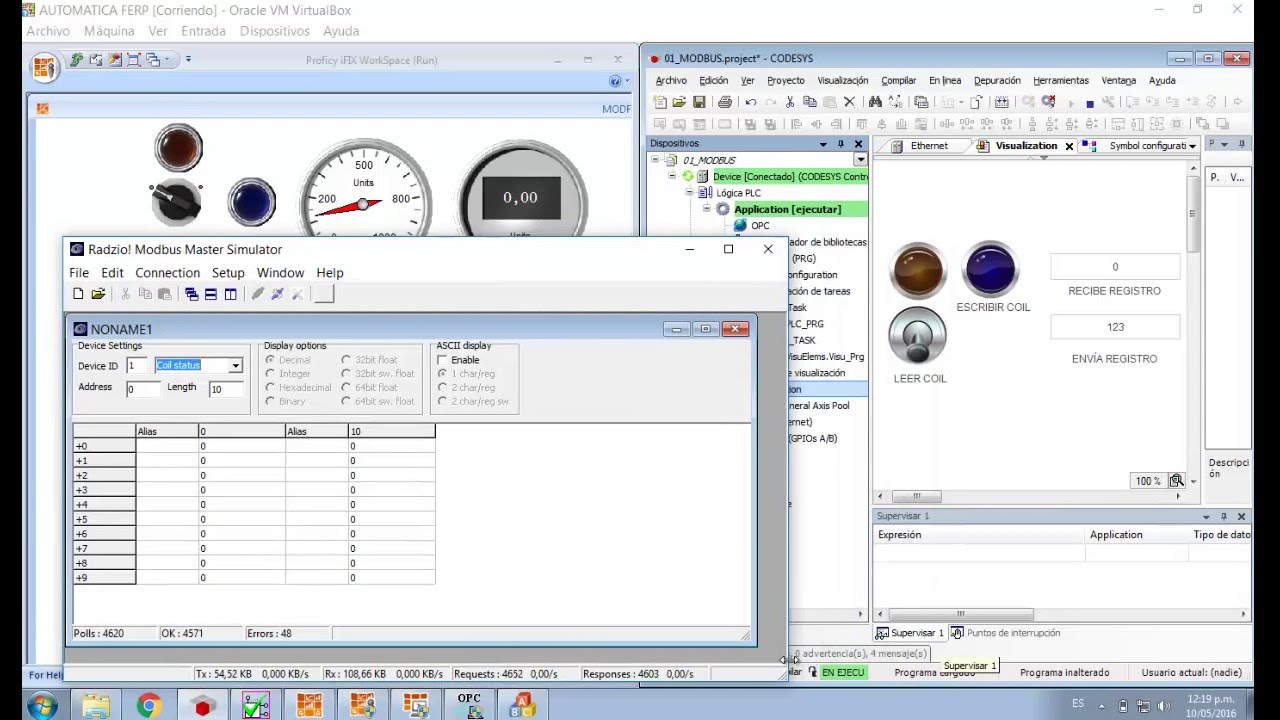Switch to Puntos de interrupción tab
The image size is (1280, 720).
pyautogui.click(x=1005, y=633)
